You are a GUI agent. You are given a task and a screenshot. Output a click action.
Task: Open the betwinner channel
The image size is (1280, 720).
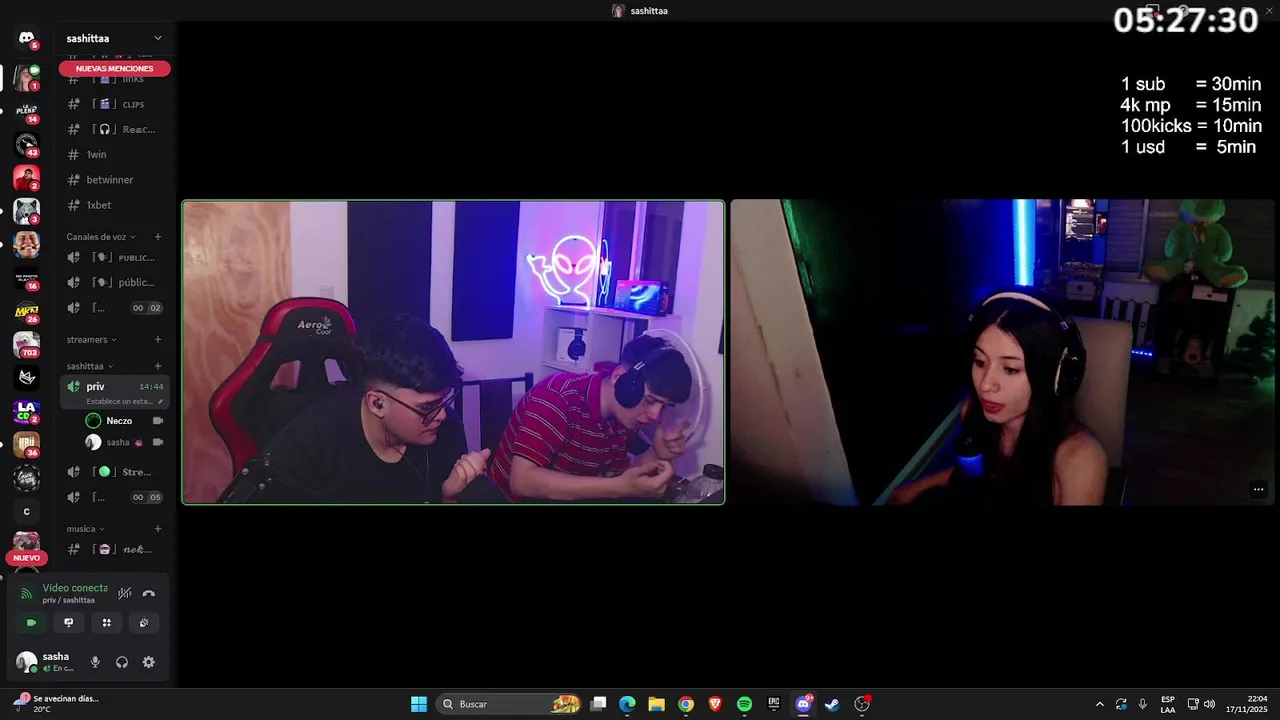coord(113,180)
